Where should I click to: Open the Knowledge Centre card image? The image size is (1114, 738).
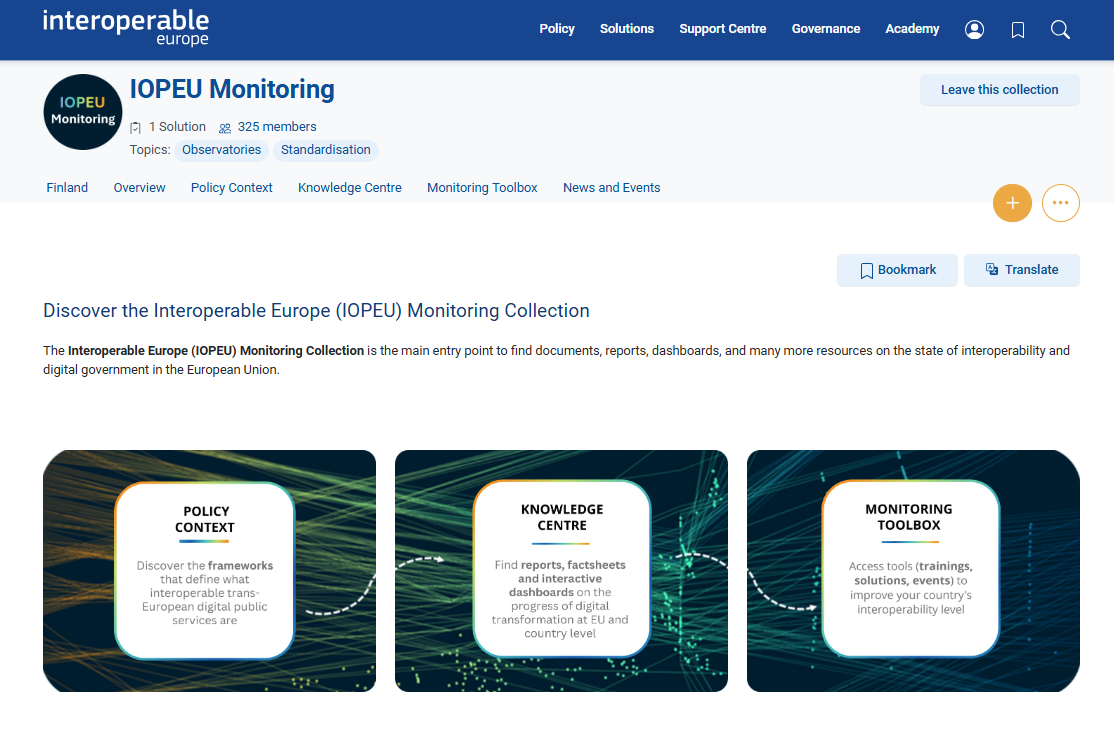click(561, 570)
